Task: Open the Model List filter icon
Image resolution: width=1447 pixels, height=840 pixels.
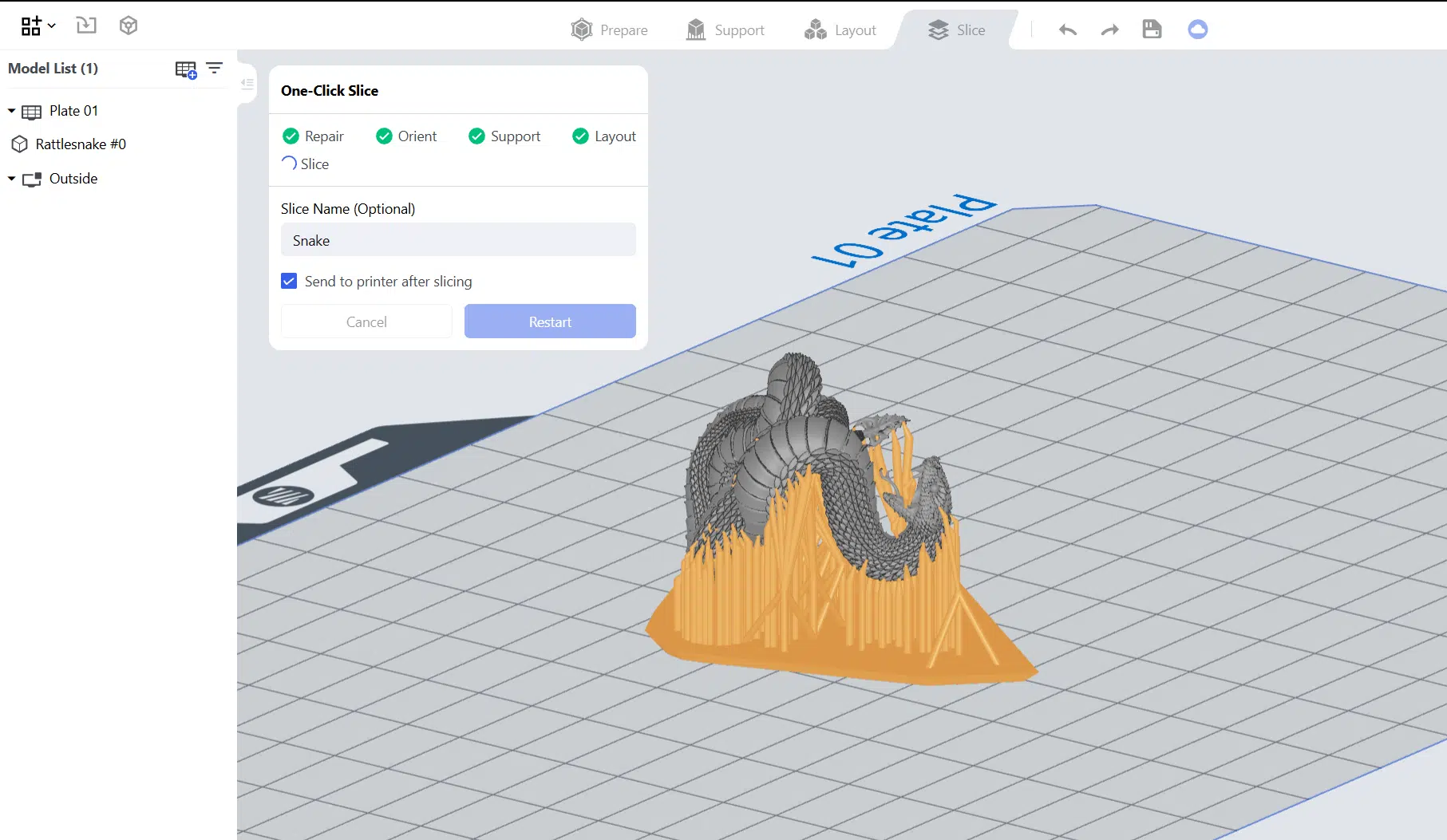Action: (x=215, y=69)
